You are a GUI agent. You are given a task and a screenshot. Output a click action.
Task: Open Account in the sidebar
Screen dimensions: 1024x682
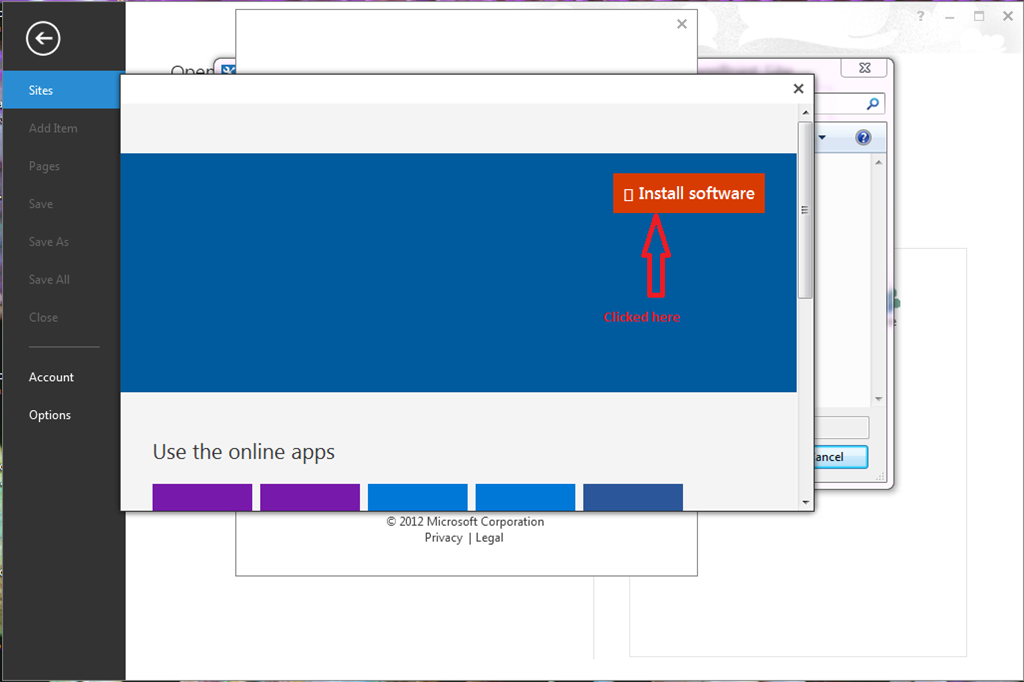pyautogui.click(x=51, y=377)
